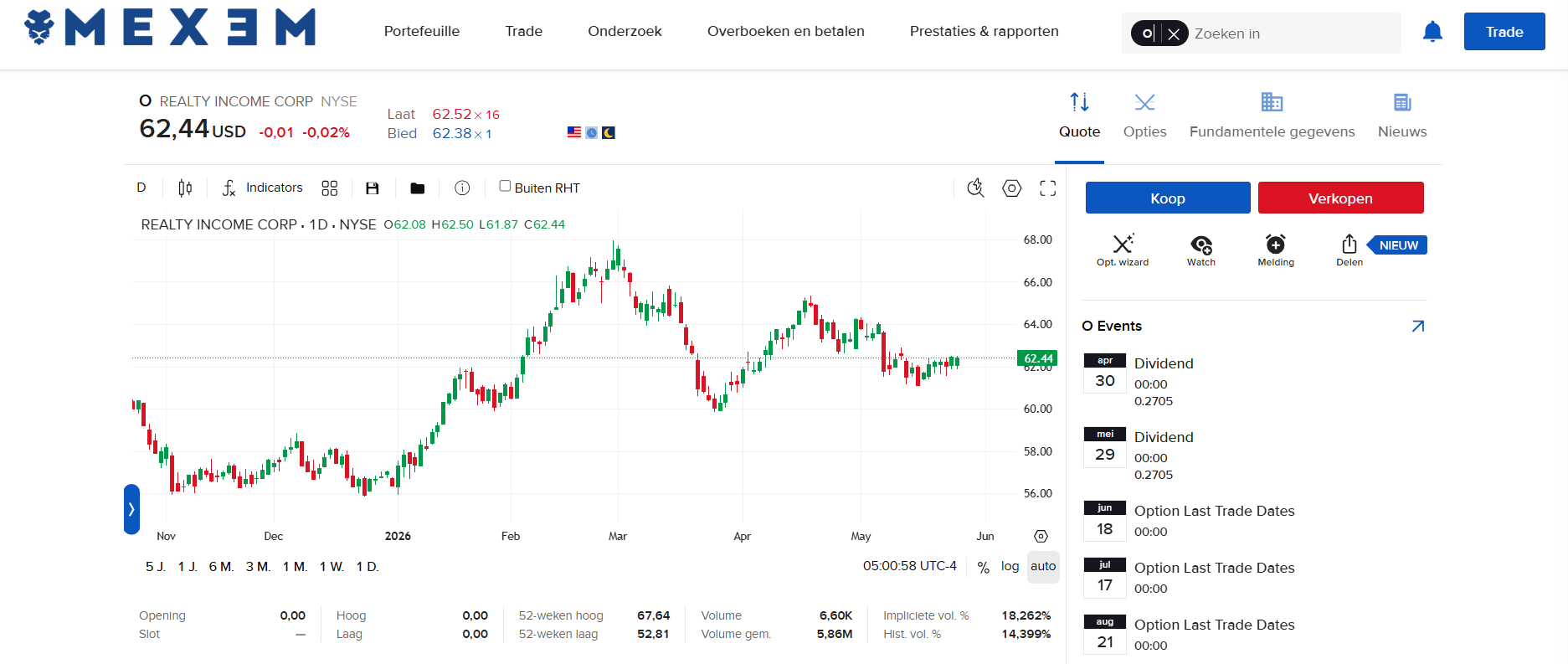Viewport: 1568px width, 664px height.
Task: Open chart candlestick style selector
Action: (x=185, y=188)
